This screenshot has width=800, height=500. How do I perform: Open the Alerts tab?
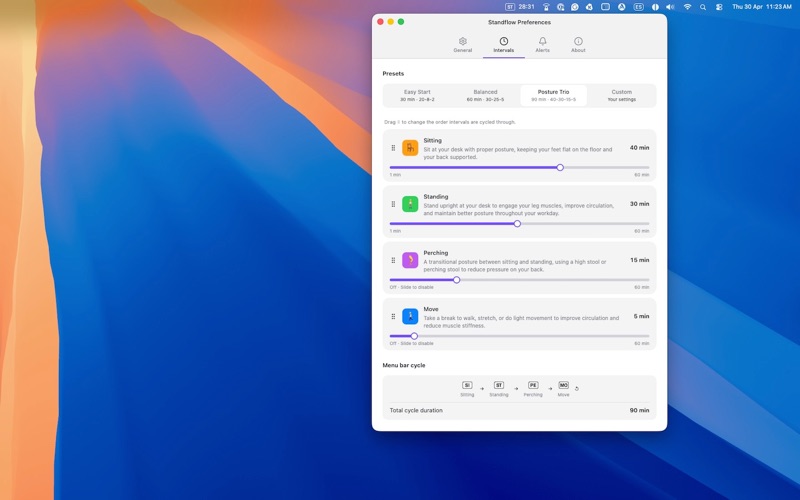(542, 45)
